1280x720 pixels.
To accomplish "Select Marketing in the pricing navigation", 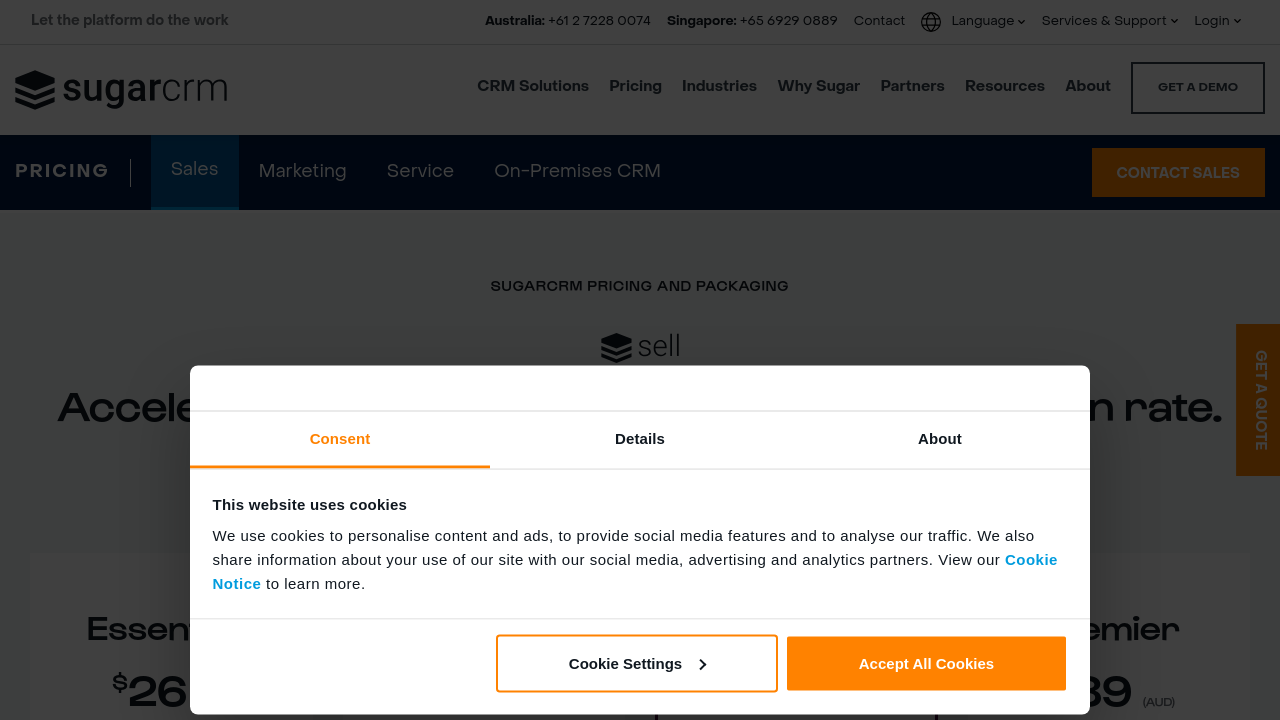I will [x=302, y=171].
